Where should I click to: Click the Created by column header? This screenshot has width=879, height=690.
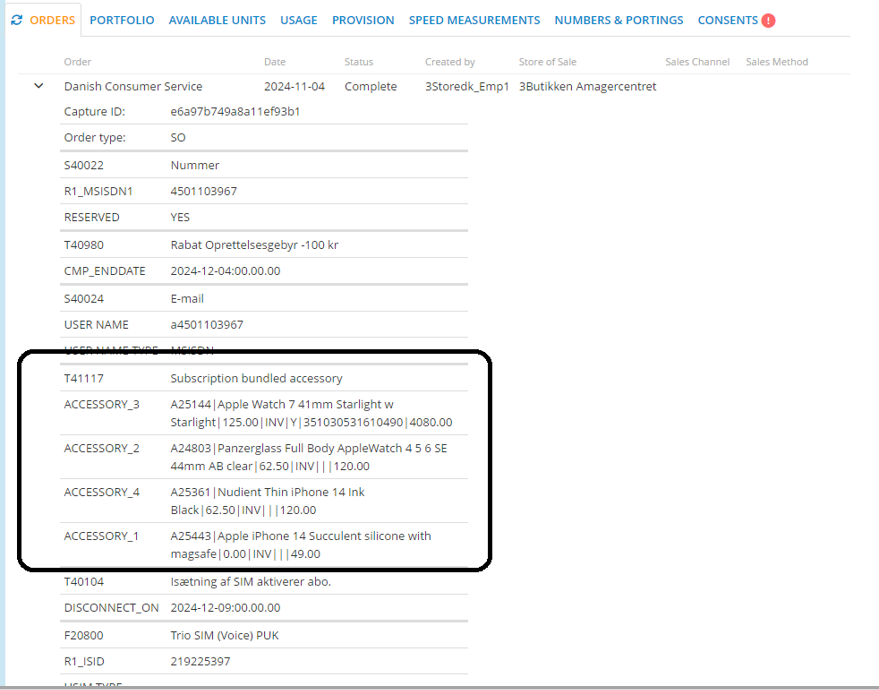pos(450,62)
